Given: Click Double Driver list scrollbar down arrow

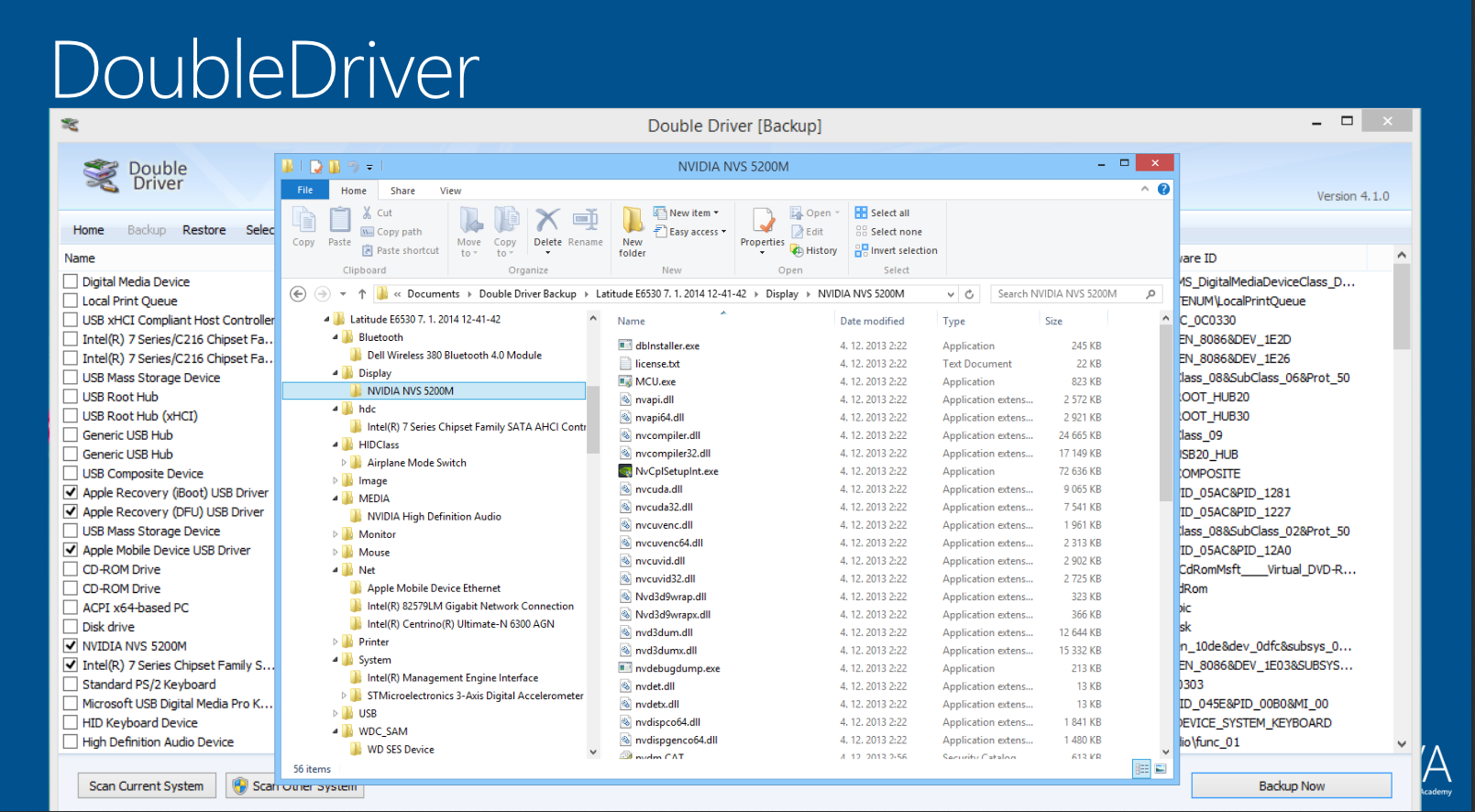Looking at the screenshot, I should (1401, 743).
